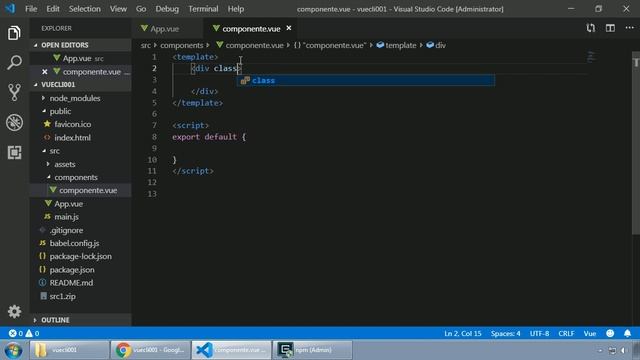Open Windows Start button
Screen dimensions: 640x360
click(13, 351)
